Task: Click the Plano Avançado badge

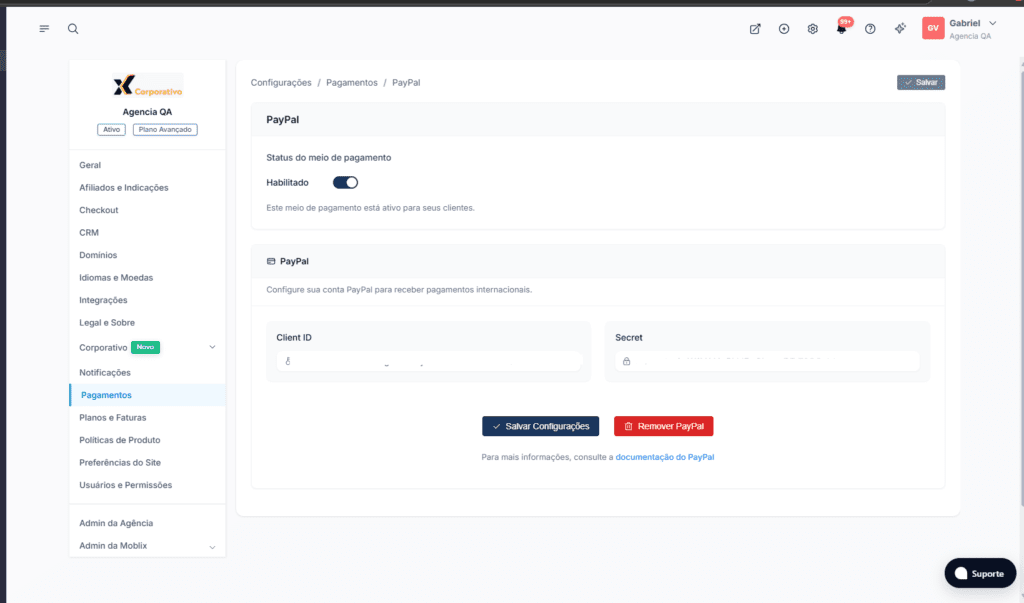Action: click(165, 129)
